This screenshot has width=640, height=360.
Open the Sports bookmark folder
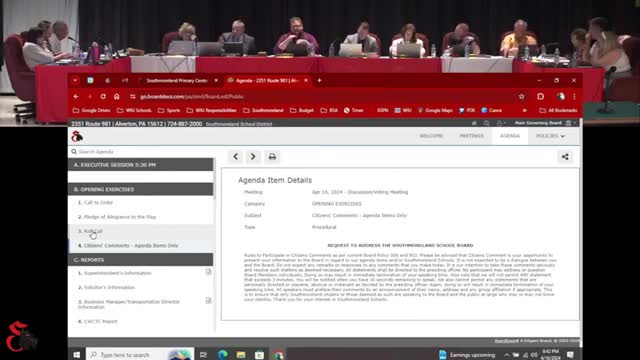pyautogui.click(x=169, y=110)
